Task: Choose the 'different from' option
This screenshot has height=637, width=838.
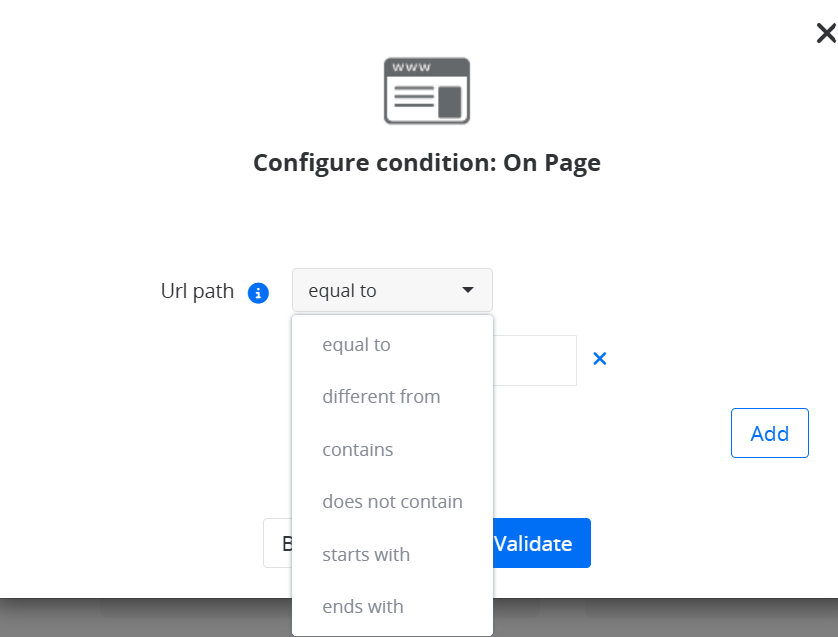Action: tap(381, 397)
